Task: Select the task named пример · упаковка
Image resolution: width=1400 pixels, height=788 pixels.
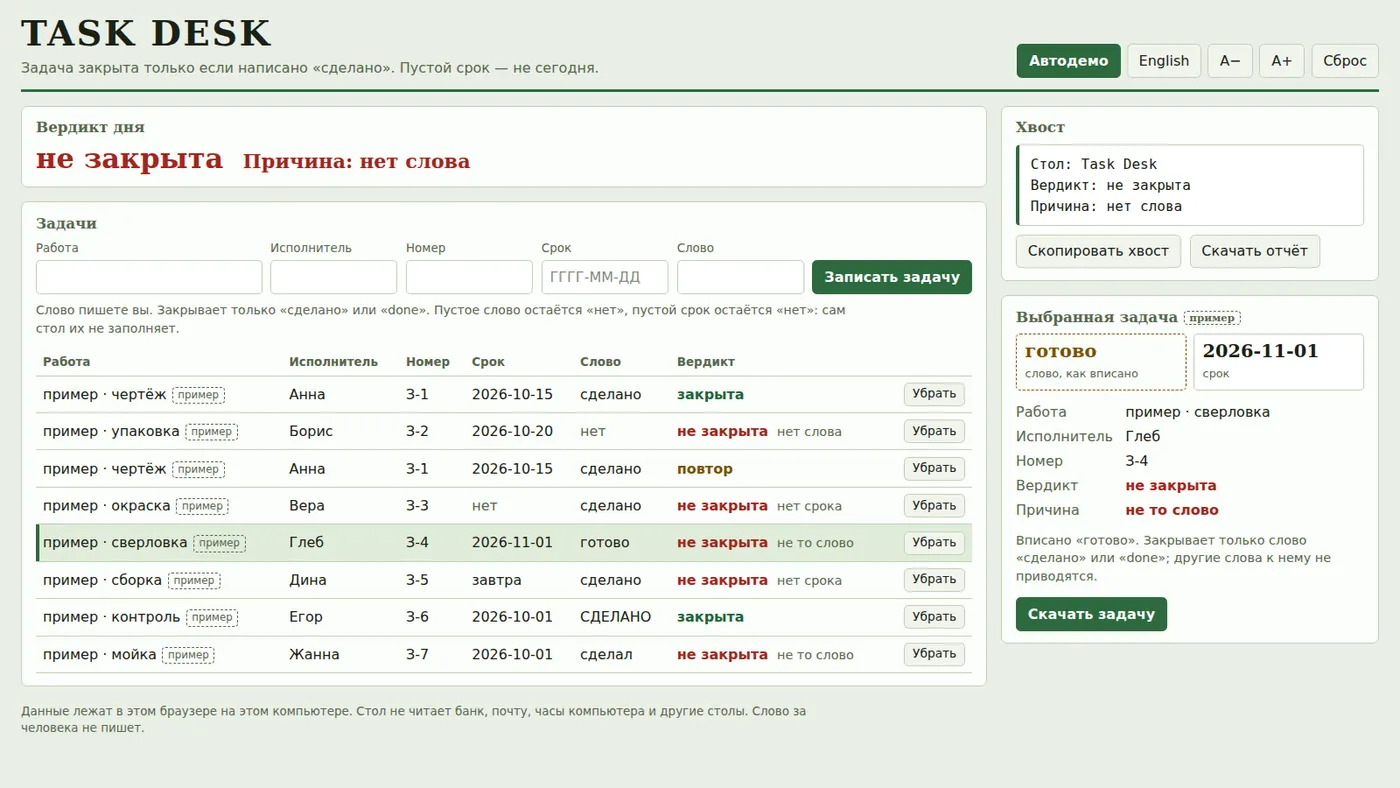Action: 111,431
